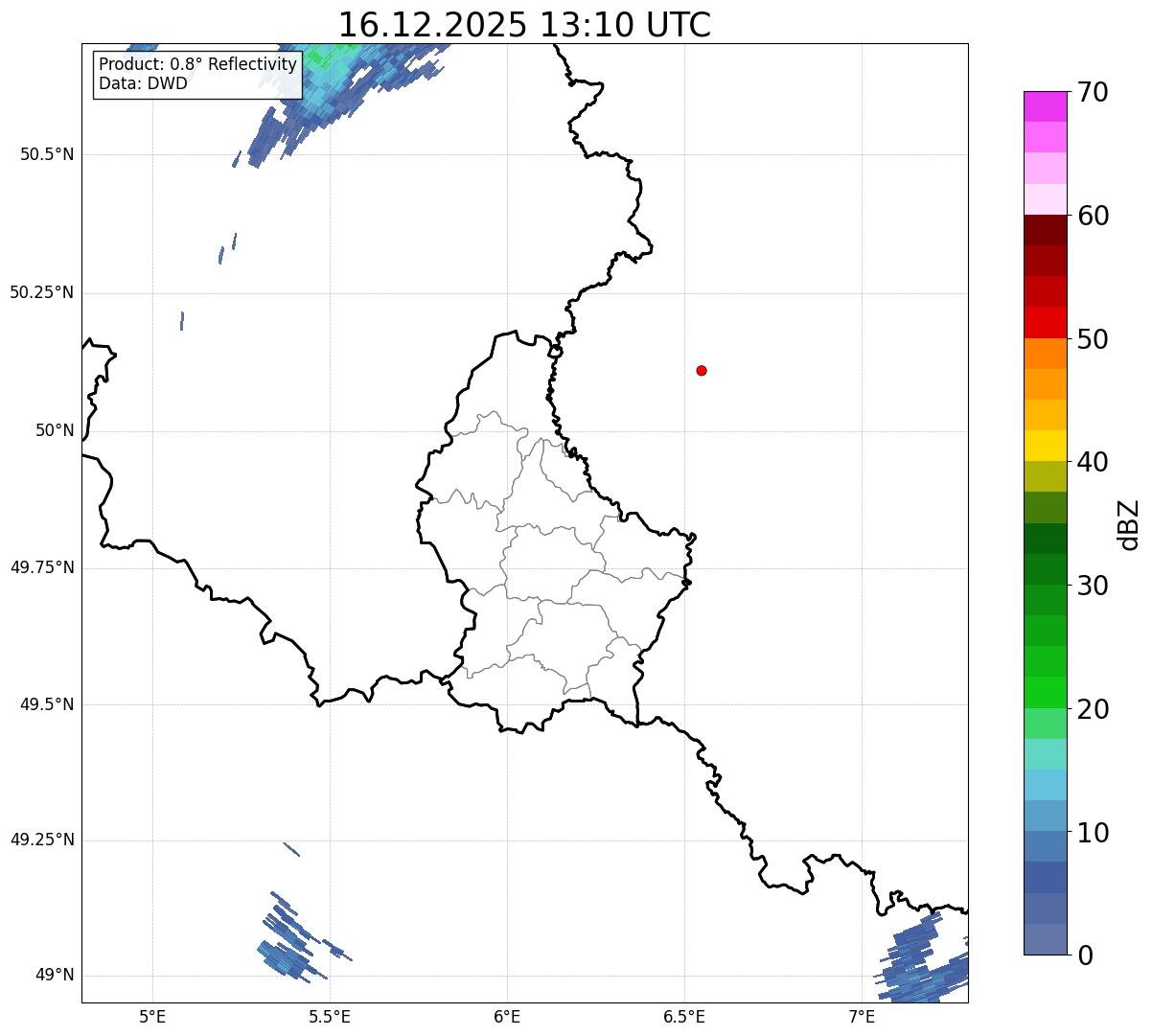Image resolution: width=1152 pixels, height=1036 pixels.
Task: Click the latitude label 50.25°N
Action: pos(41,293)
